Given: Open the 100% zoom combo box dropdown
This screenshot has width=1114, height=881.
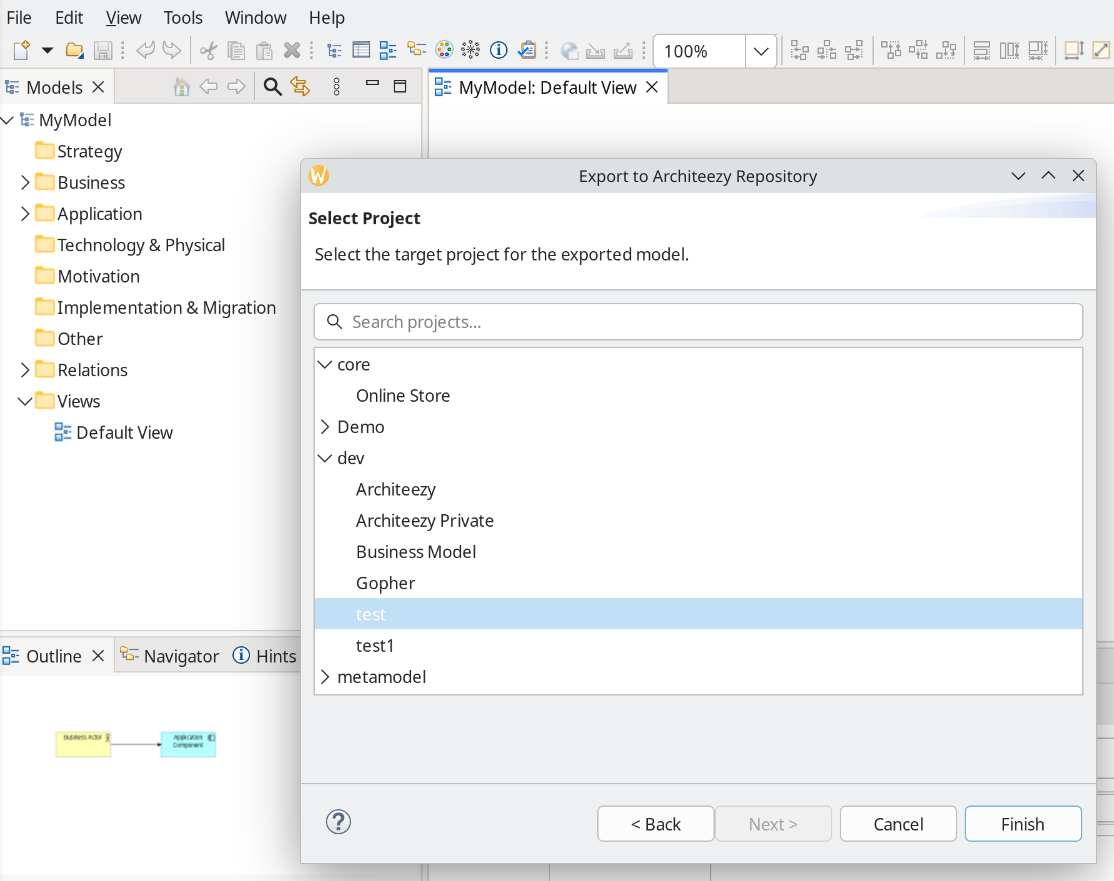Looking at the screenshot, I should tap(761, 51).
